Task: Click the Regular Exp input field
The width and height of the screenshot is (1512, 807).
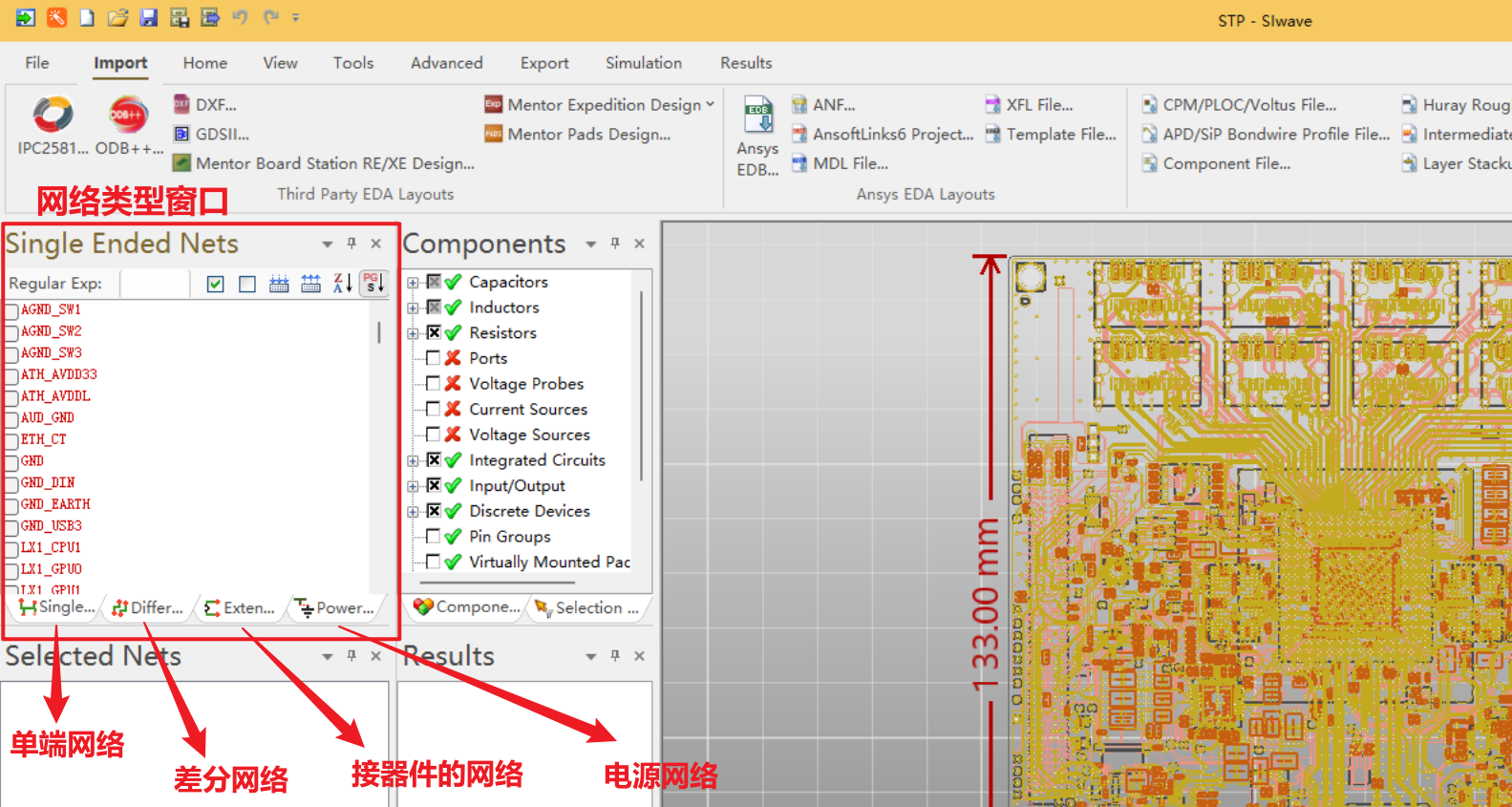Action: click(x=155, y=283)
